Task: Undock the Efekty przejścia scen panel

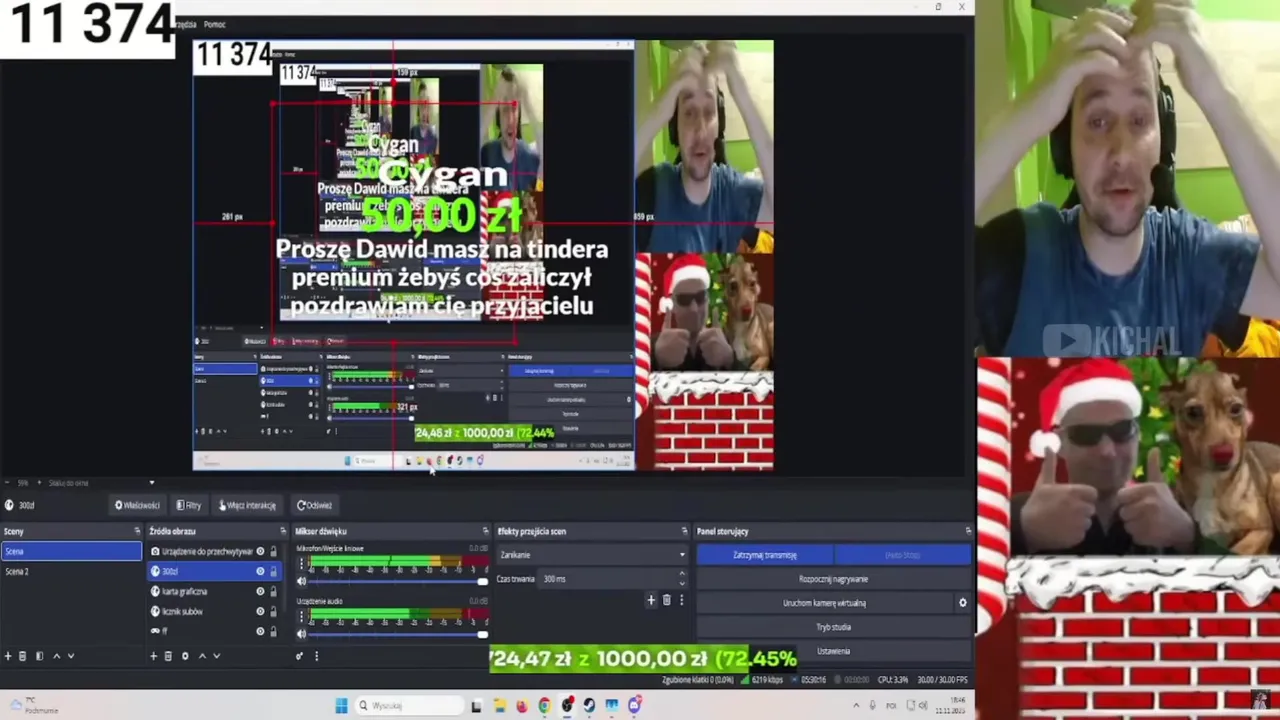Action: pos(684,531)
